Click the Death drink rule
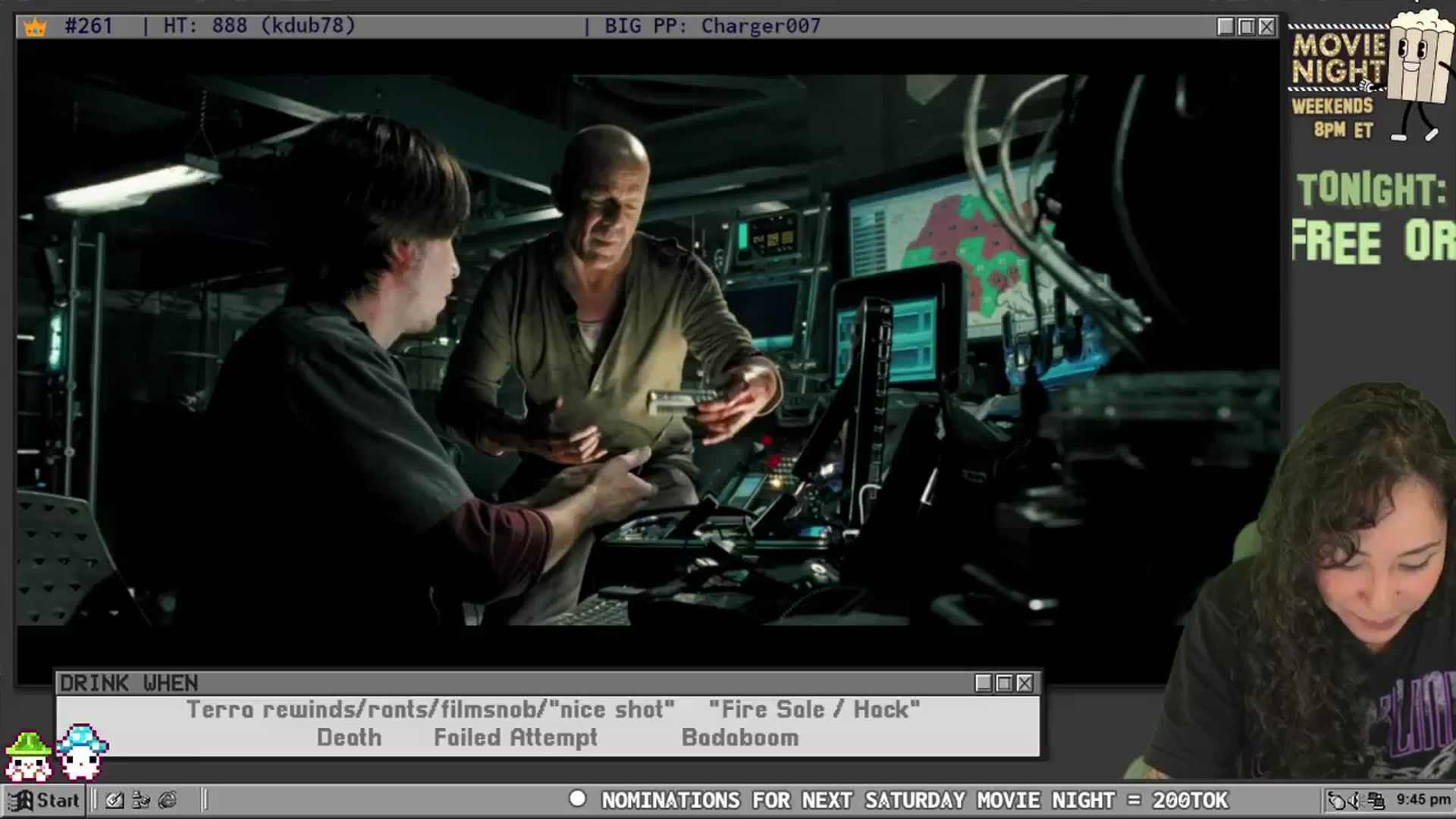This screenshot has height=819, width=1456. [349, 737]
